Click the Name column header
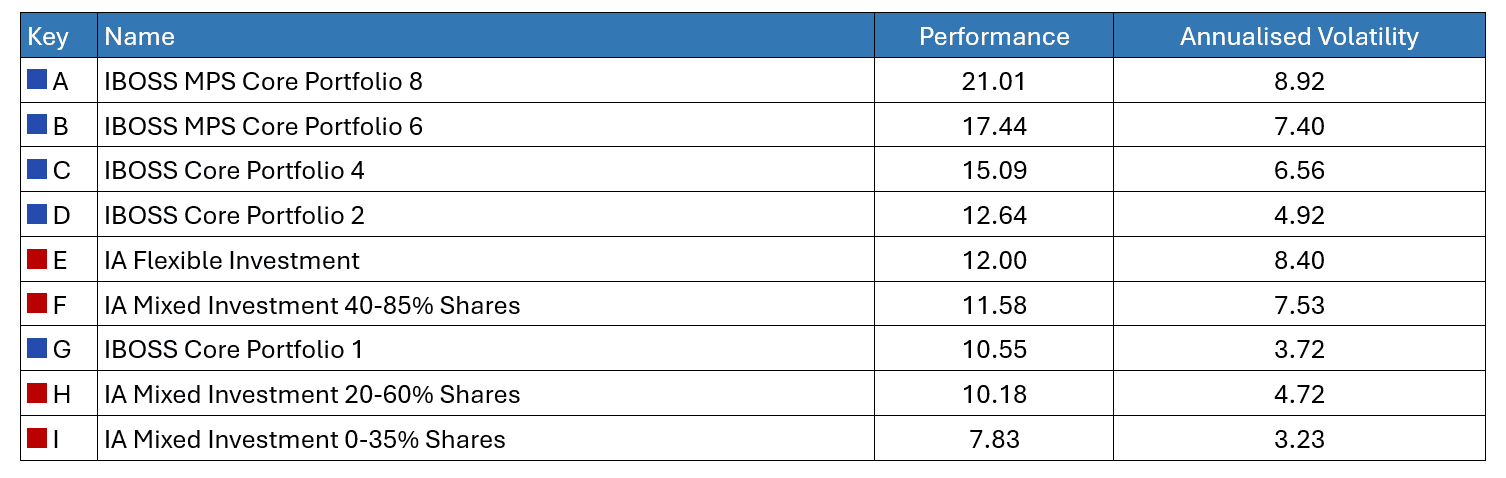 140,37
